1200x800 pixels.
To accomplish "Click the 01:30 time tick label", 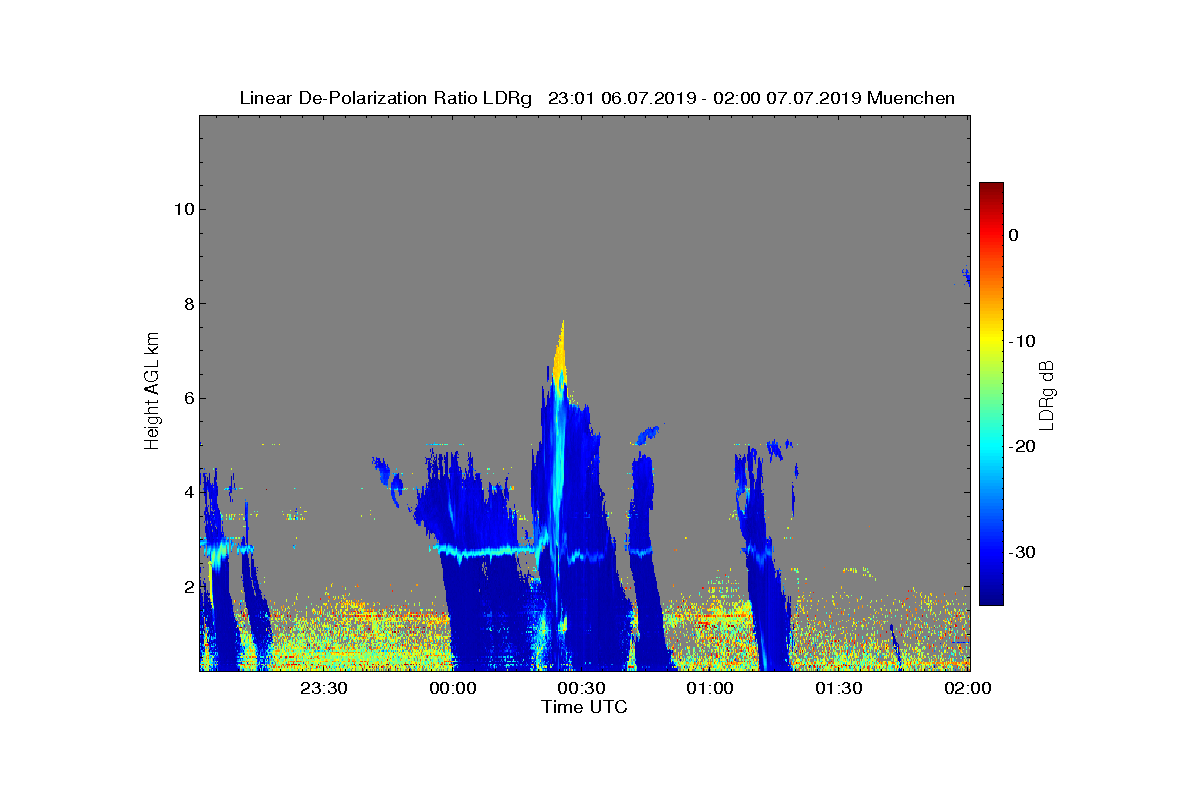I will click(839, 688).
